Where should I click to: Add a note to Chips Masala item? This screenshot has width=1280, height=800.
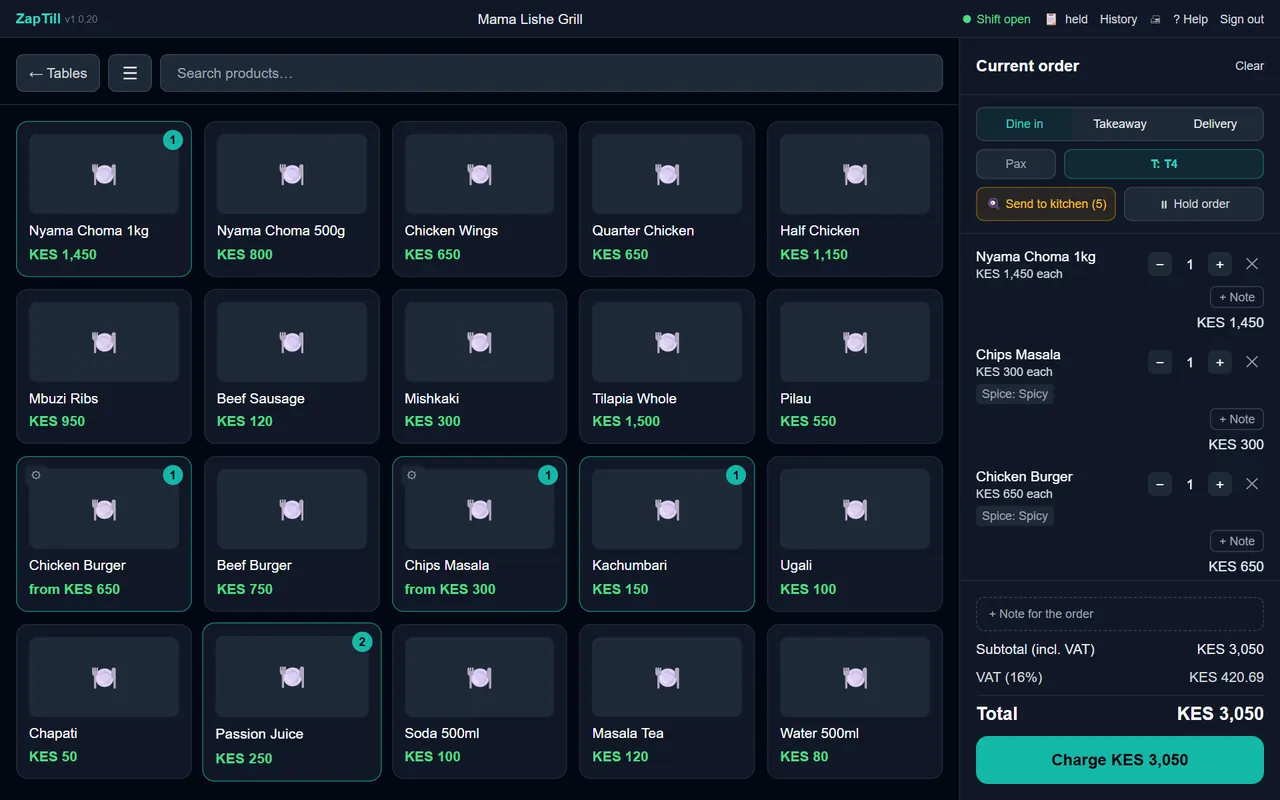pyautogui.click(x=1237, y=419)
